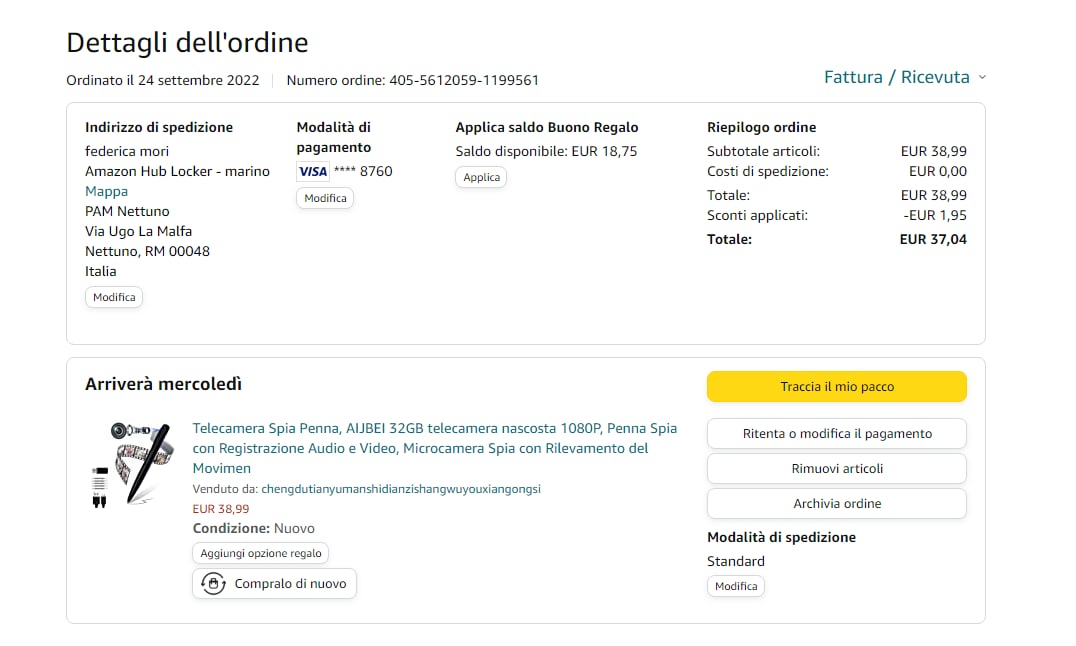
Task: Click the yellow Traccia il mio pacco button
Action: click(836, 387)
